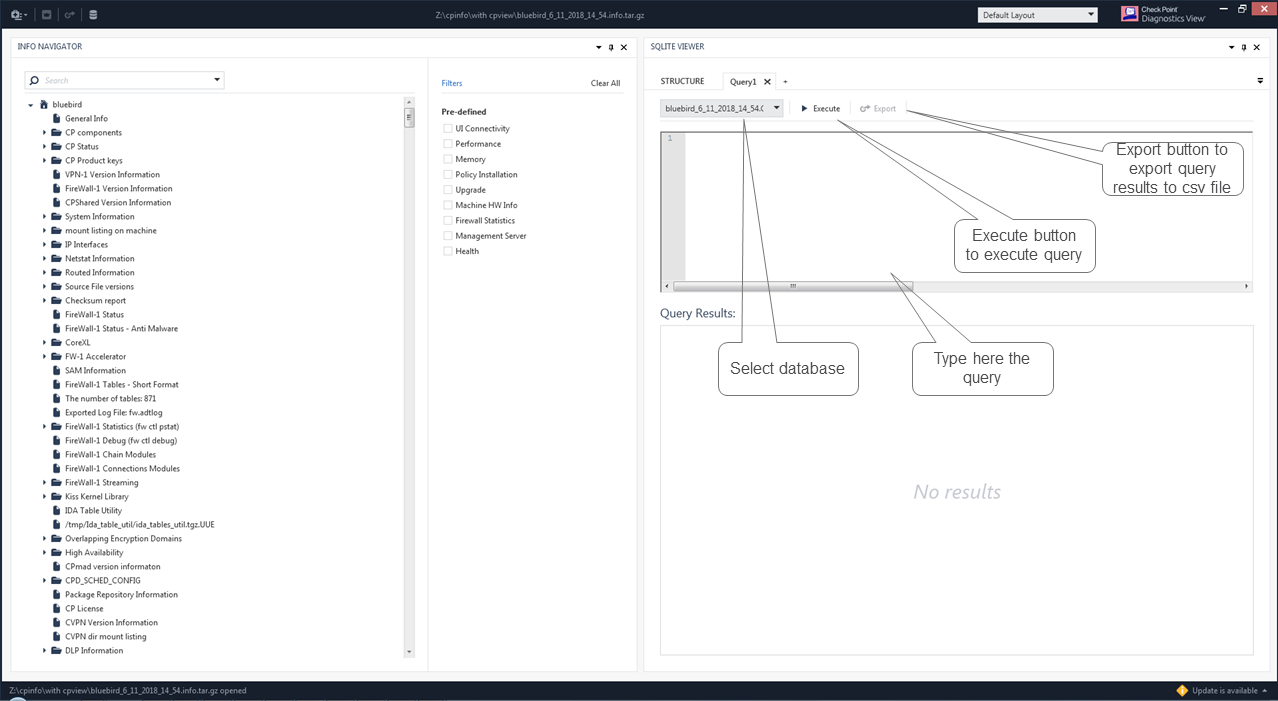Select Package Repository Information item
The image size is (1278, 701).
(x=121, y=594)
